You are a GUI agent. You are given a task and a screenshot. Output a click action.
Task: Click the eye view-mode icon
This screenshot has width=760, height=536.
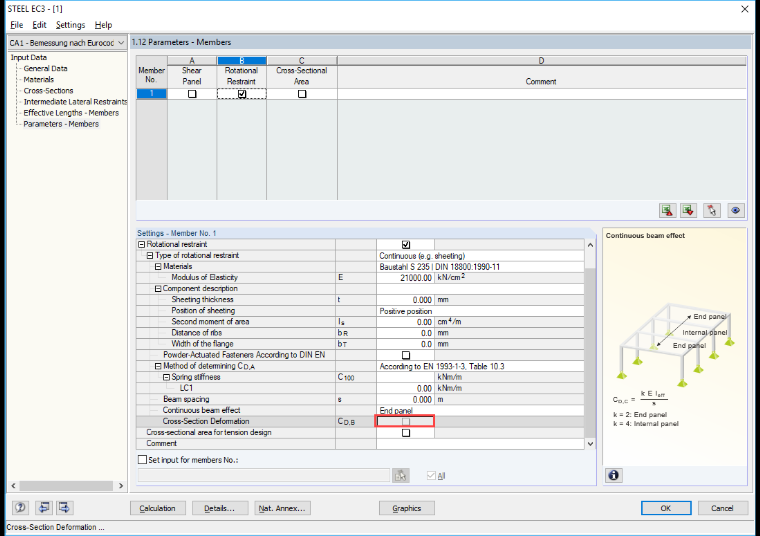pyautogui.click(x=736, y=210)
